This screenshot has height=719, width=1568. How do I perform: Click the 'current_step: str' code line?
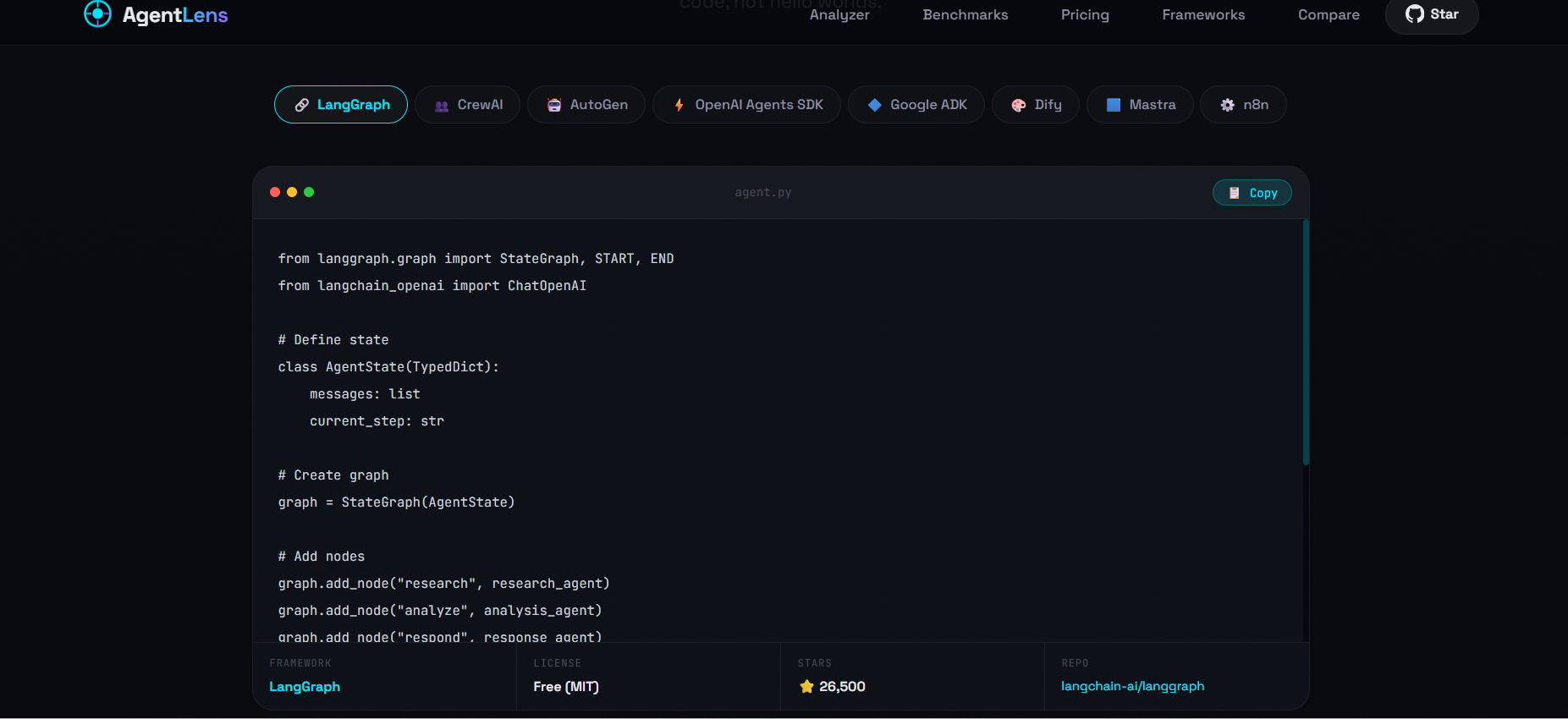pos(377,421)
